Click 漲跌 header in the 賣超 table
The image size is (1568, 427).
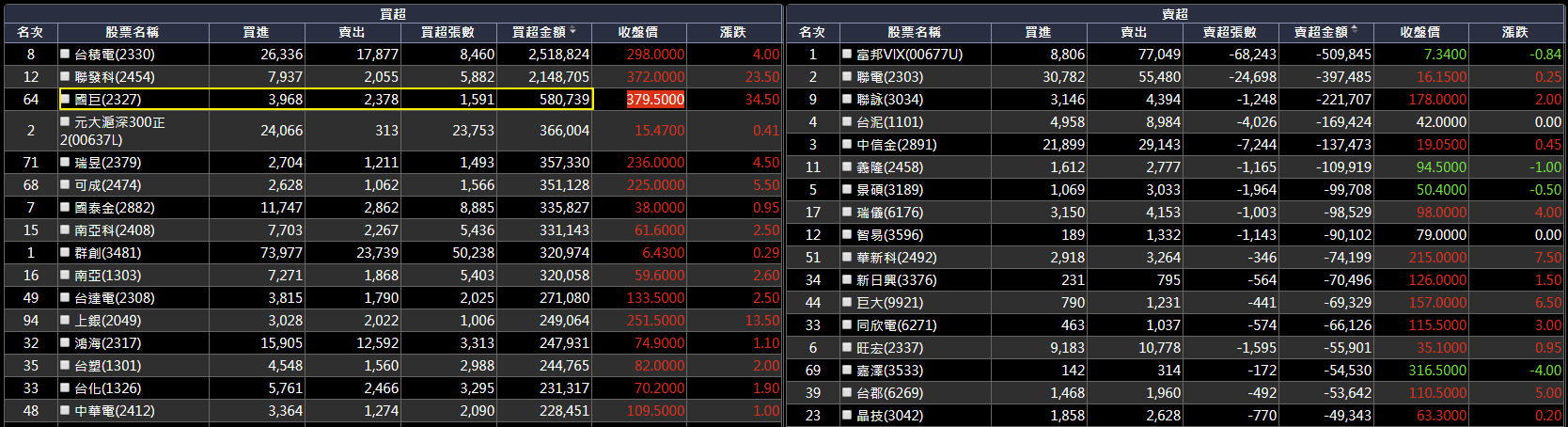[x=1515, y=32]
